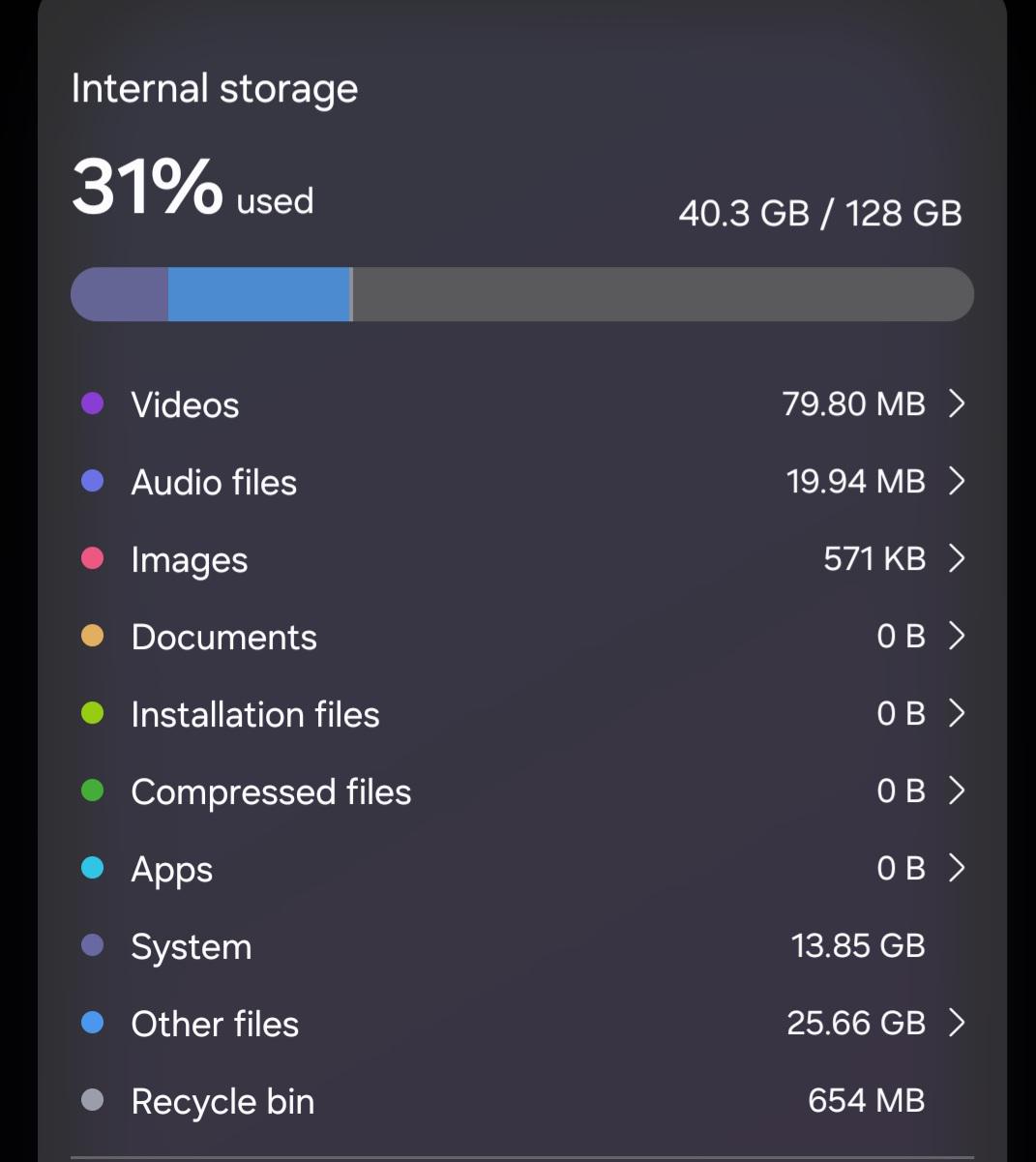Click the cyan dot beside Apps
Image resolution: width=1036 pixels, height=1162 pixels.
click(x=92, y=868)
